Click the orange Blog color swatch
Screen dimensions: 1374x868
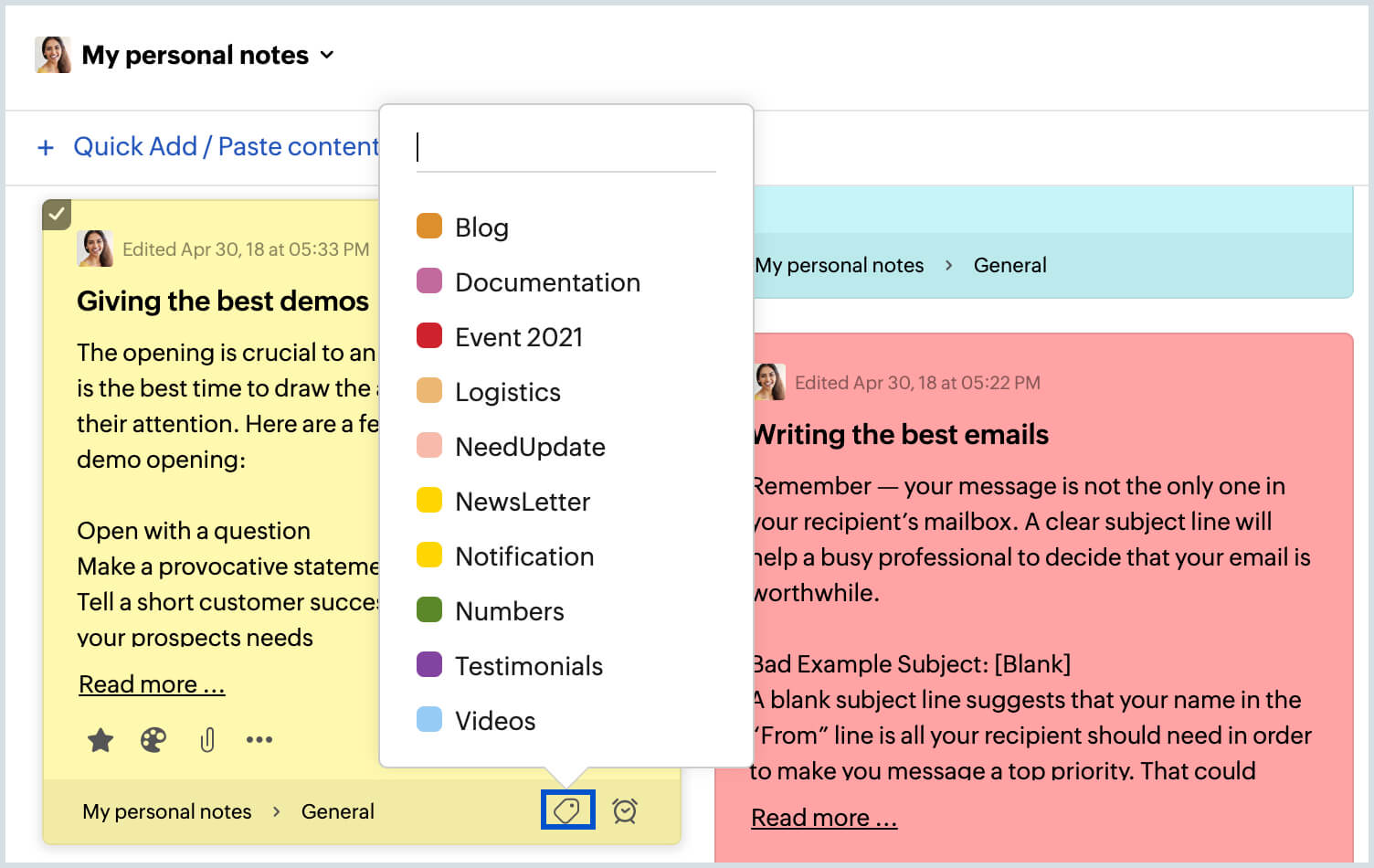coord(429,226)
